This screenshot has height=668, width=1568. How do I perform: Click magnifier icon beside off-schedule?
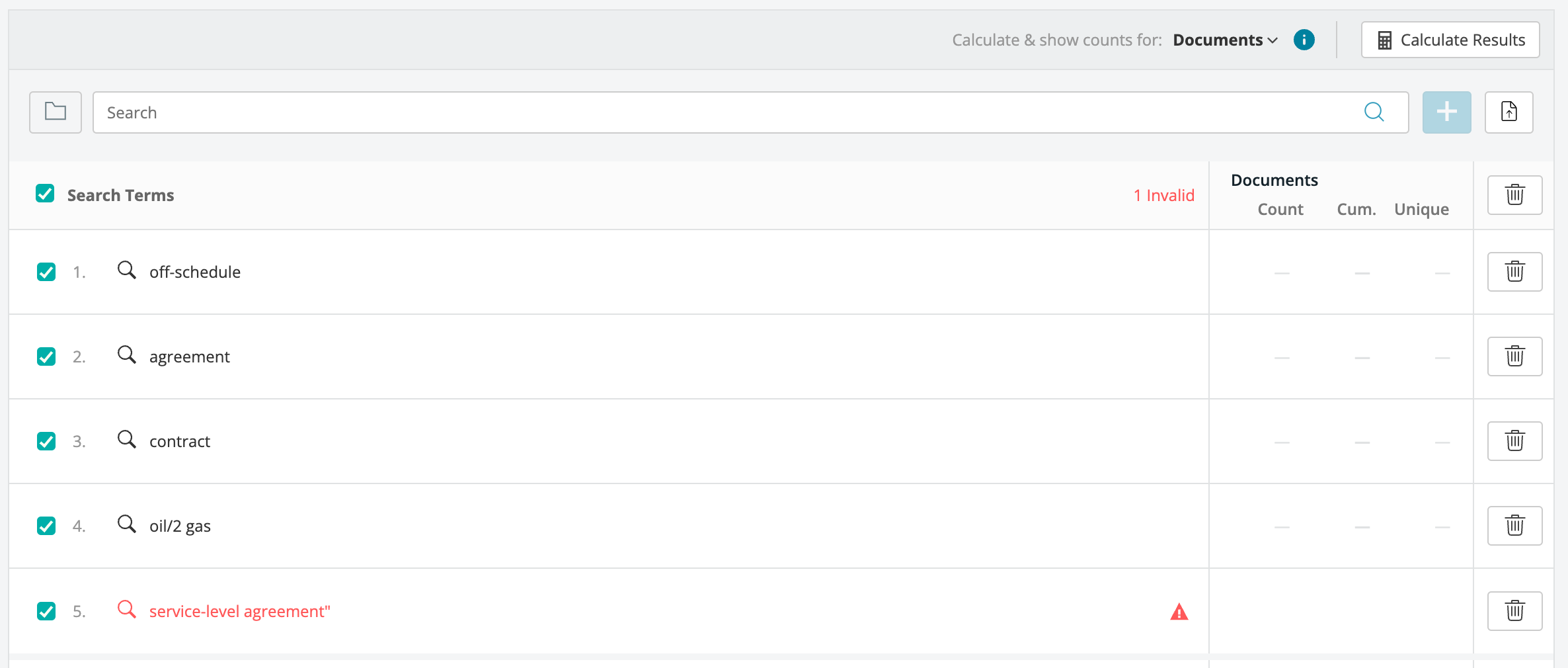[126, 271]
